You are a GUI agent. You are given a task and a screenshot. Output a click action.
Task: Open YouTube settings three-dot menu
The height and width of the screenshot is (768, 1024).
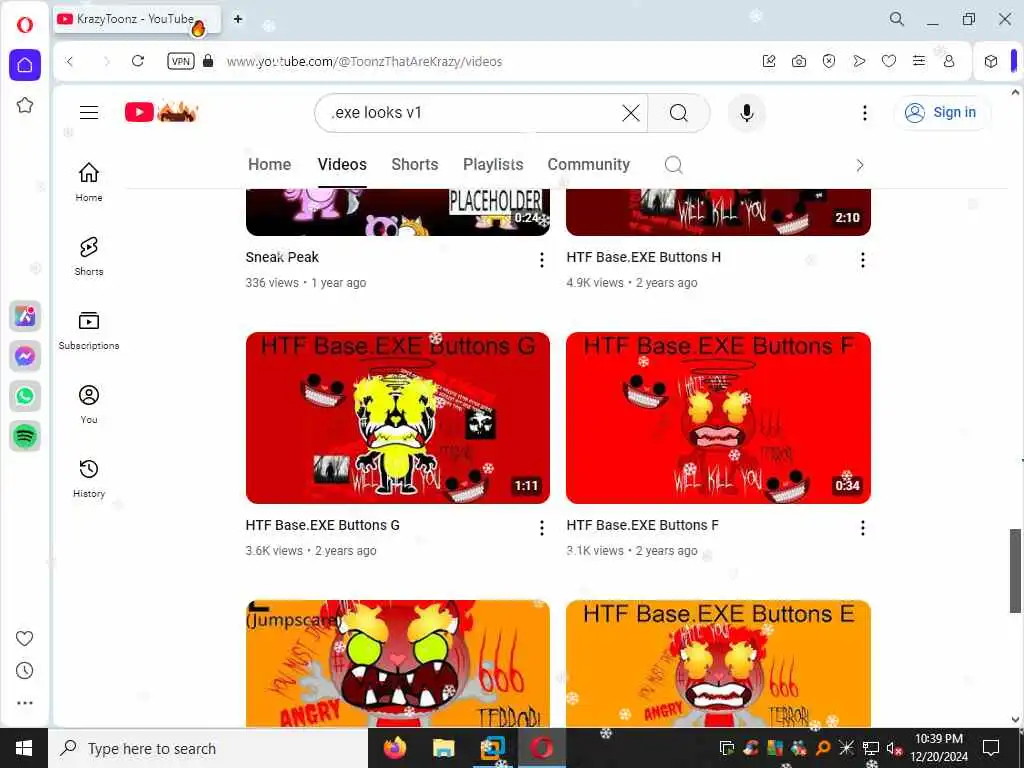(x=865, y=113)
